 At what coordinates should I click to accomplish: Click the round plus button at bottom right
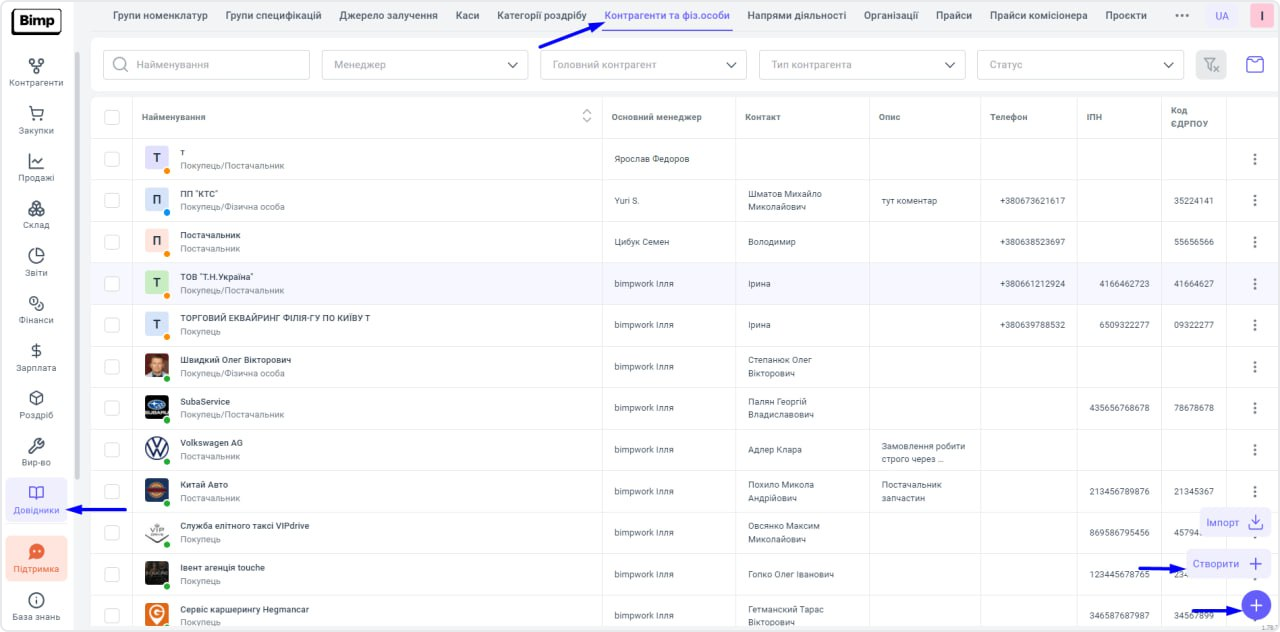pos(1256,604)
